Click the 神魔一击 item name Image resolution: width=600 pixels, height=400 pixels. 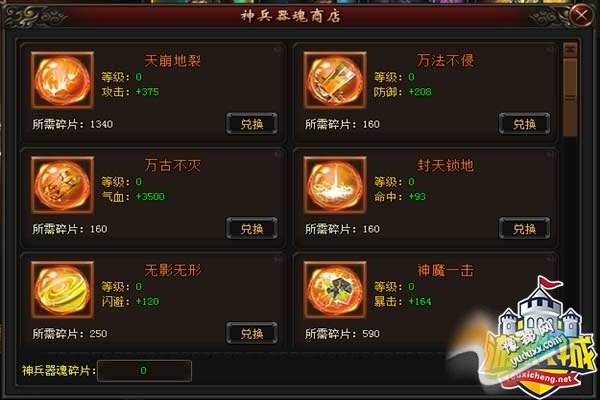coord(445,270)
